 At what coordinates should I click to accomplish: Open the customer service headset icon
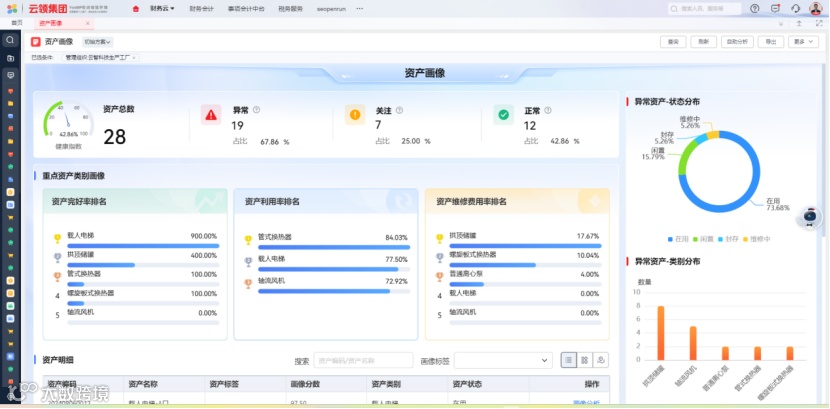click(796, 8)
